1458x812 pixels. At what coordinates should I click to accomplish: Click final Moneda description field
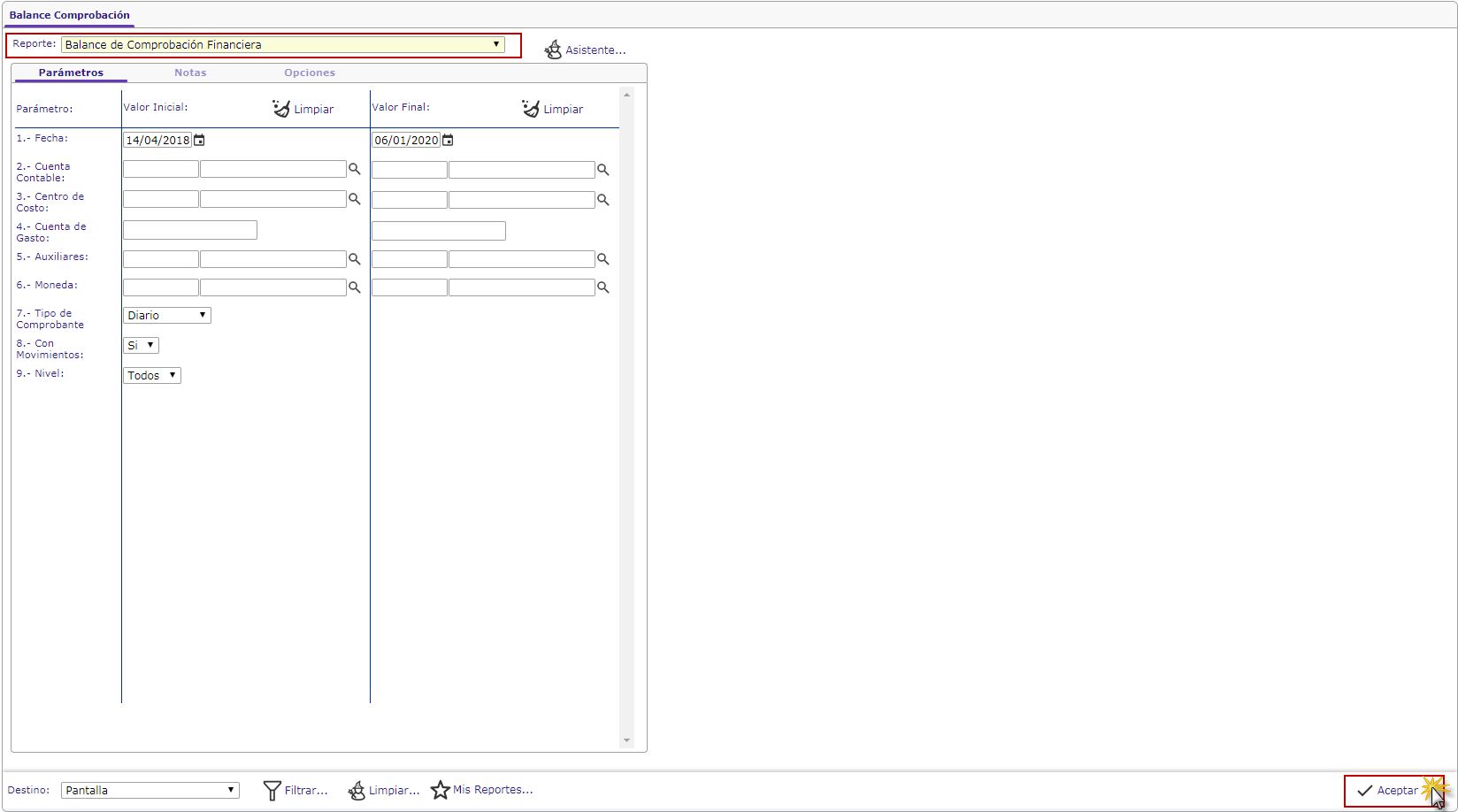click(522, 287)
